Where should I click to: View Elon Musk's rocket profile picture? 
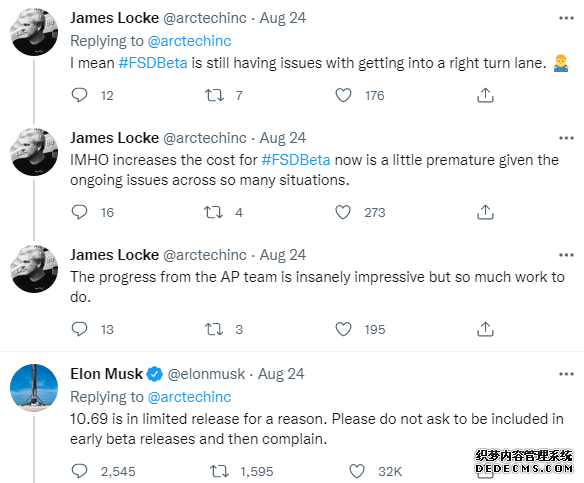point(34,388)
